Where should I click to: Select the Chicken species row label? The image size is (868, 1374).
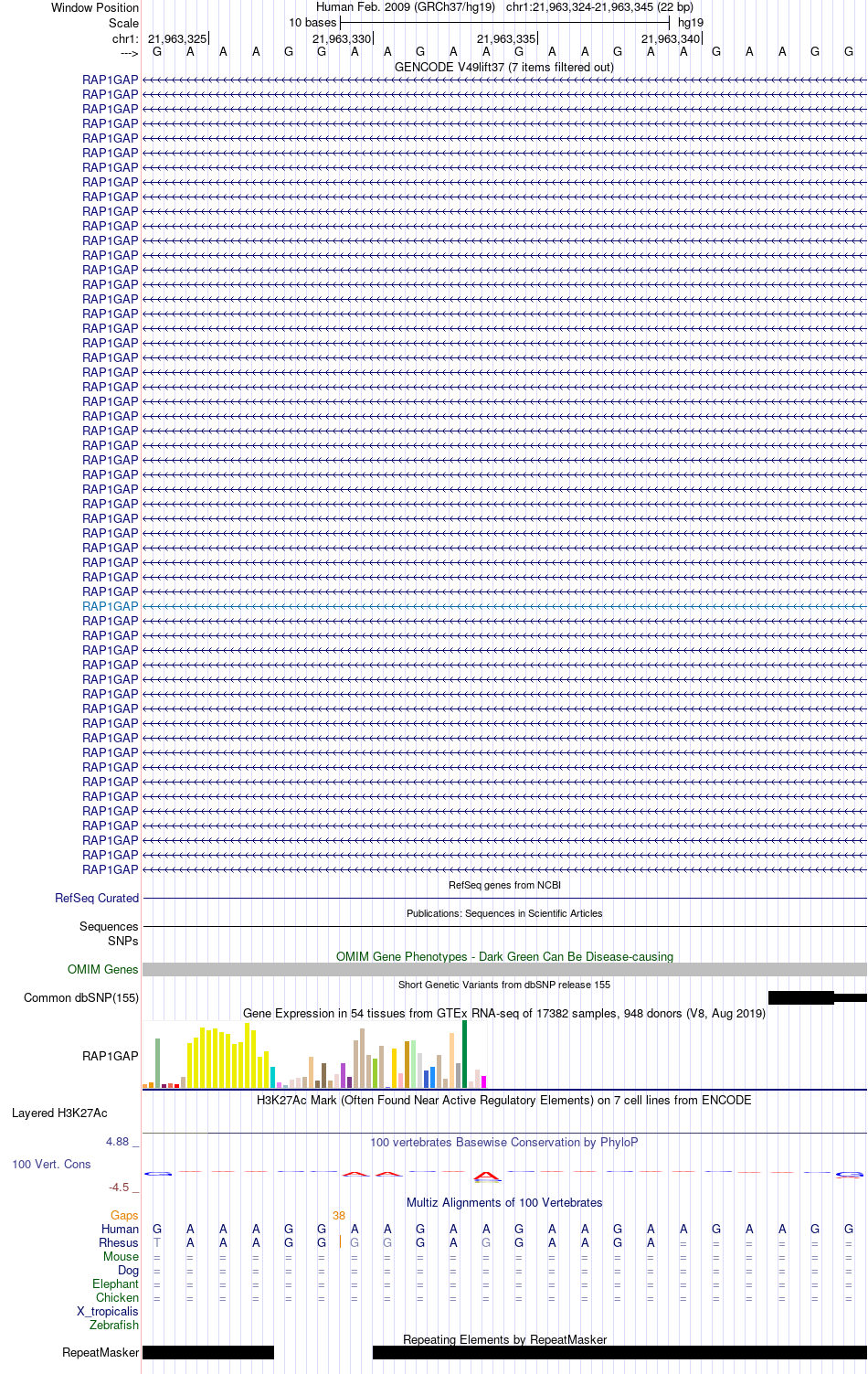(x=117, y=1297)
